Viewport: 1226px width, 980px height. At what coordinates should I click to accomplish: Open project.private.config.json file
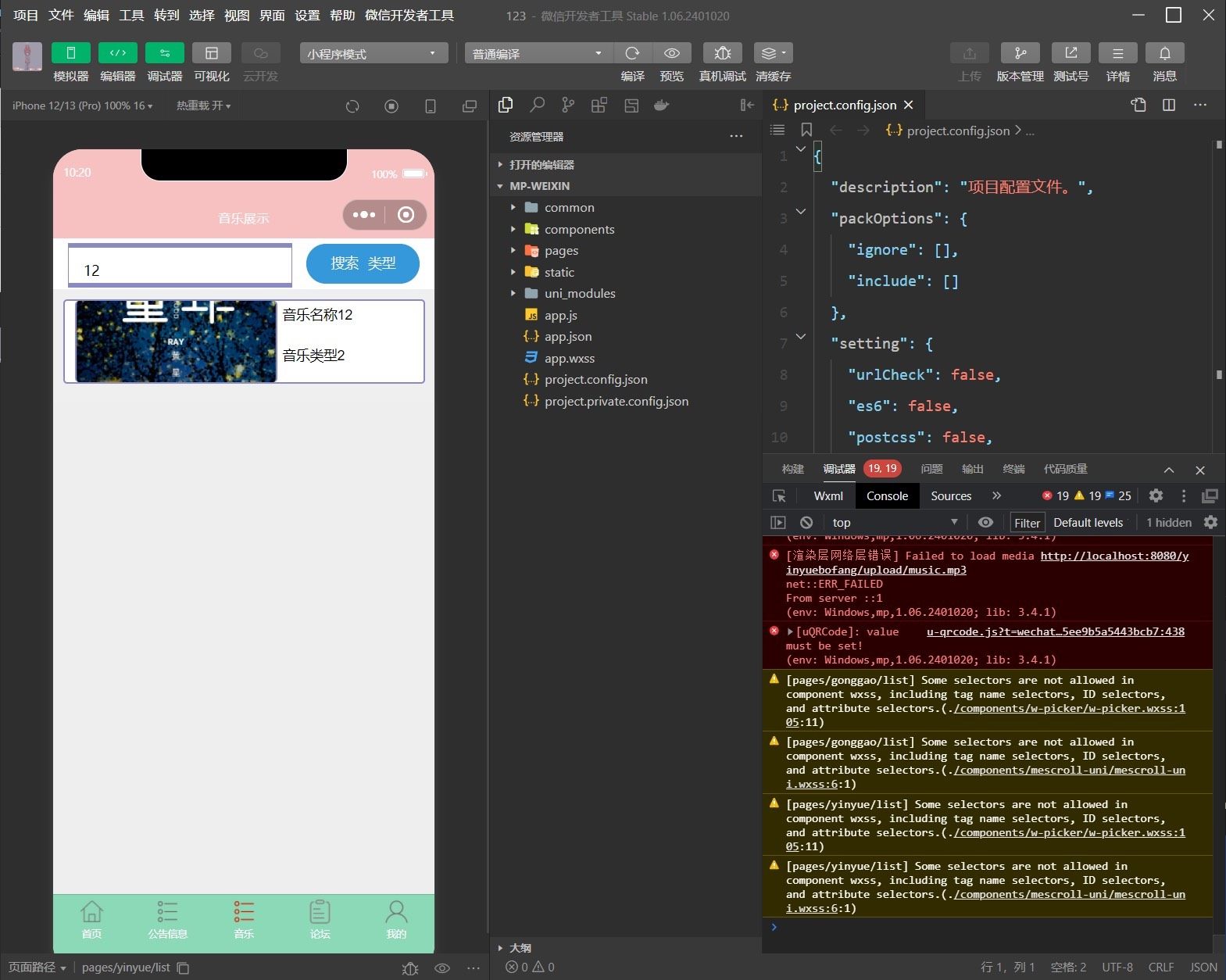coord(616,401)
